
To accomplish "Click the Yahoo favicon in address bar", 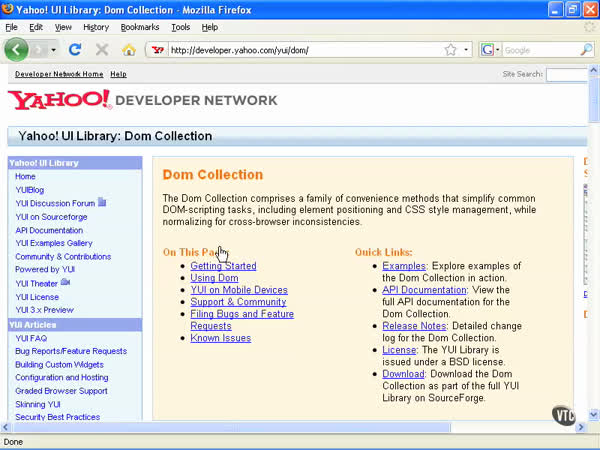I will 157,49.
